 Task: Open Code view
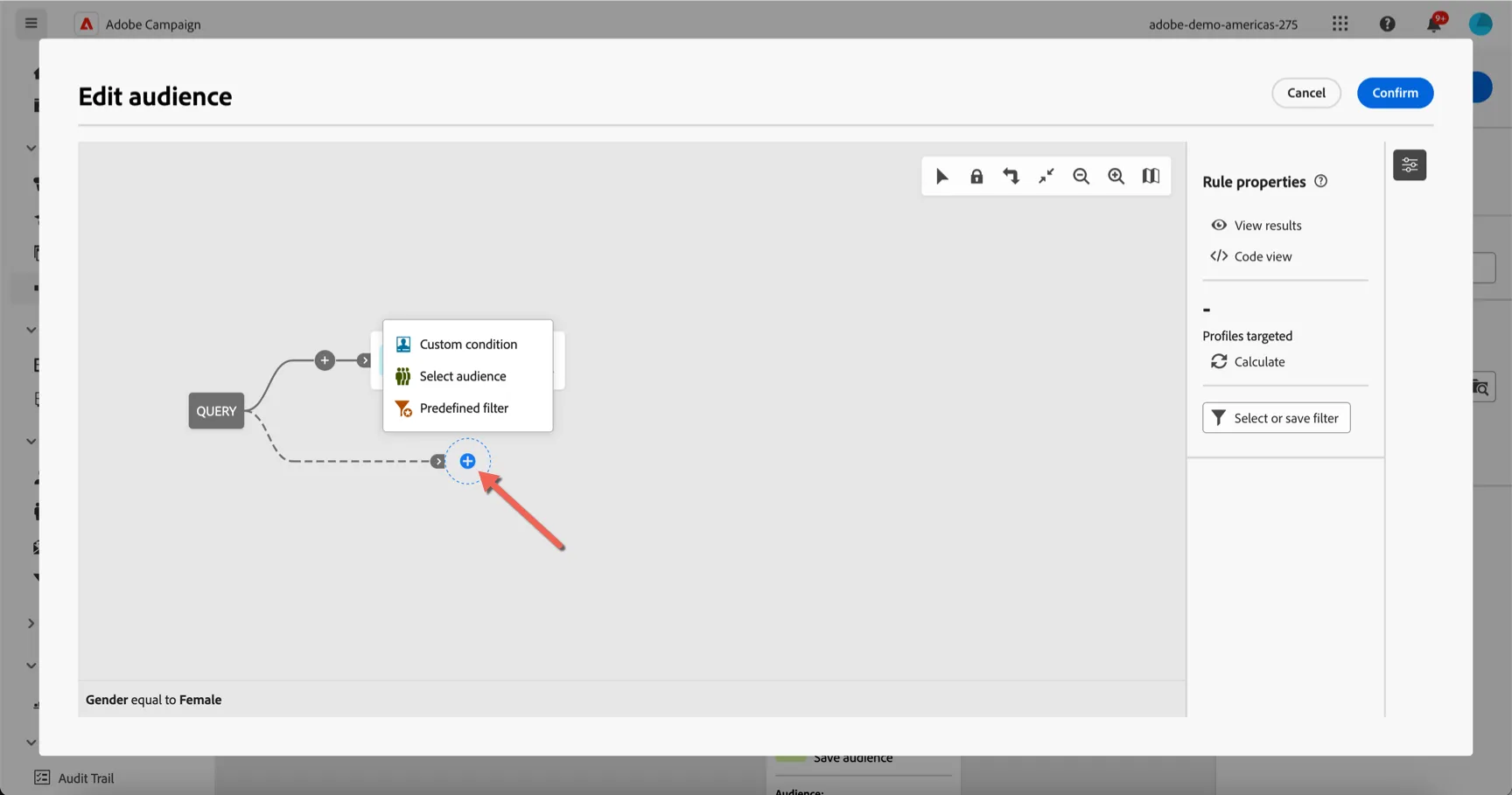[1251, 256]
